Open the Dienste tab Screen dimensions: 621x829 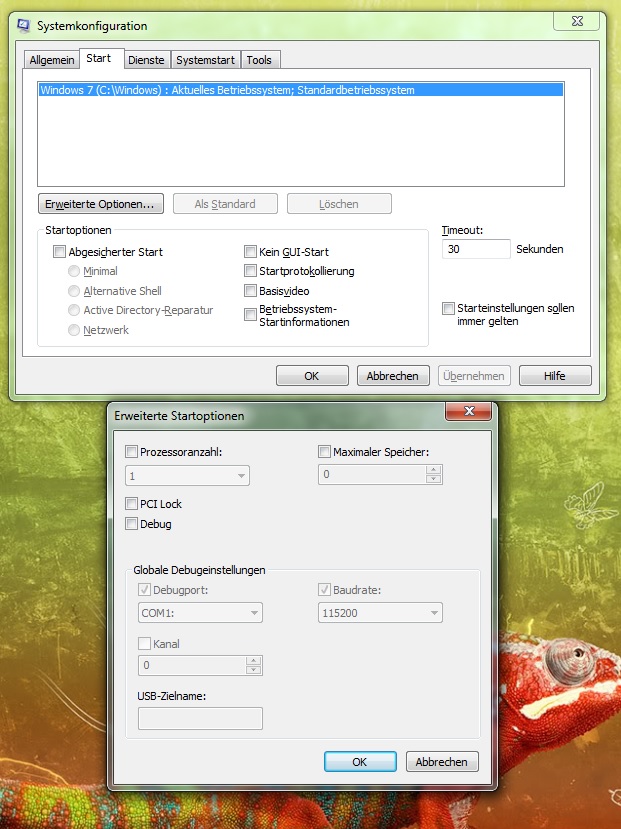[x=146, y=60]
